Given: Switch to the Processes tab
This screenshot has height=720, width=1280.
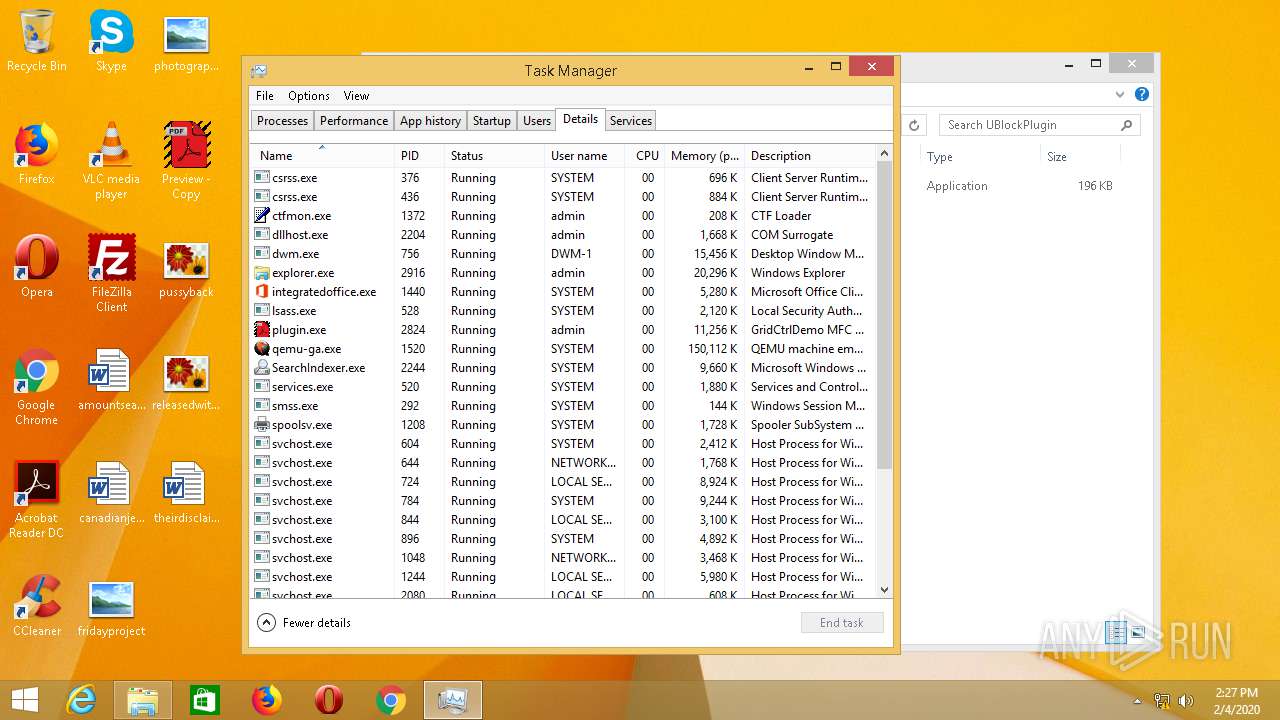Looking at the screenshot, I should click(x=282, y=121).
